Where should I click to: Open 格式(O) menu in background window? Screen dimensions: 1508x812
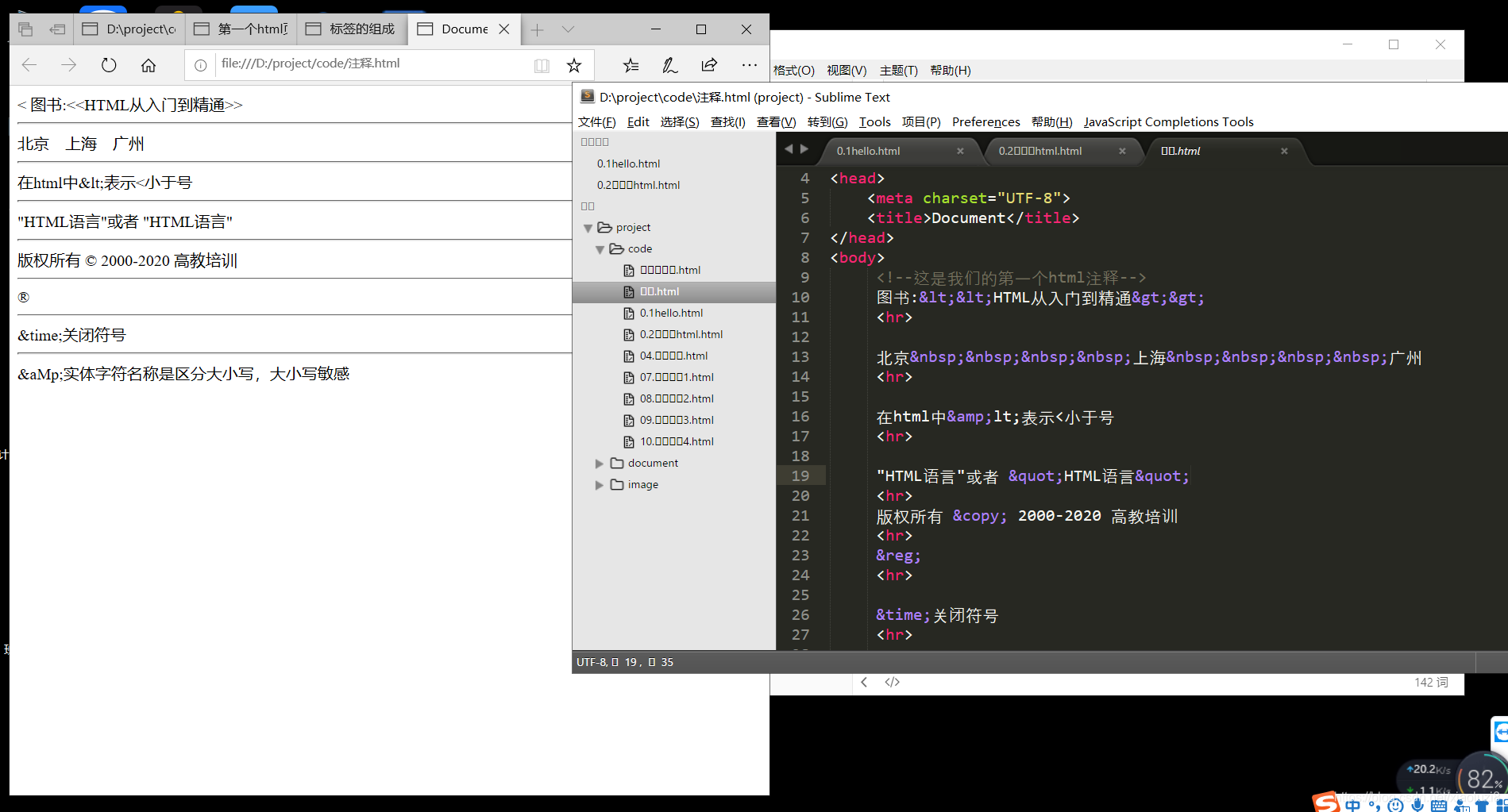[794, 70]
